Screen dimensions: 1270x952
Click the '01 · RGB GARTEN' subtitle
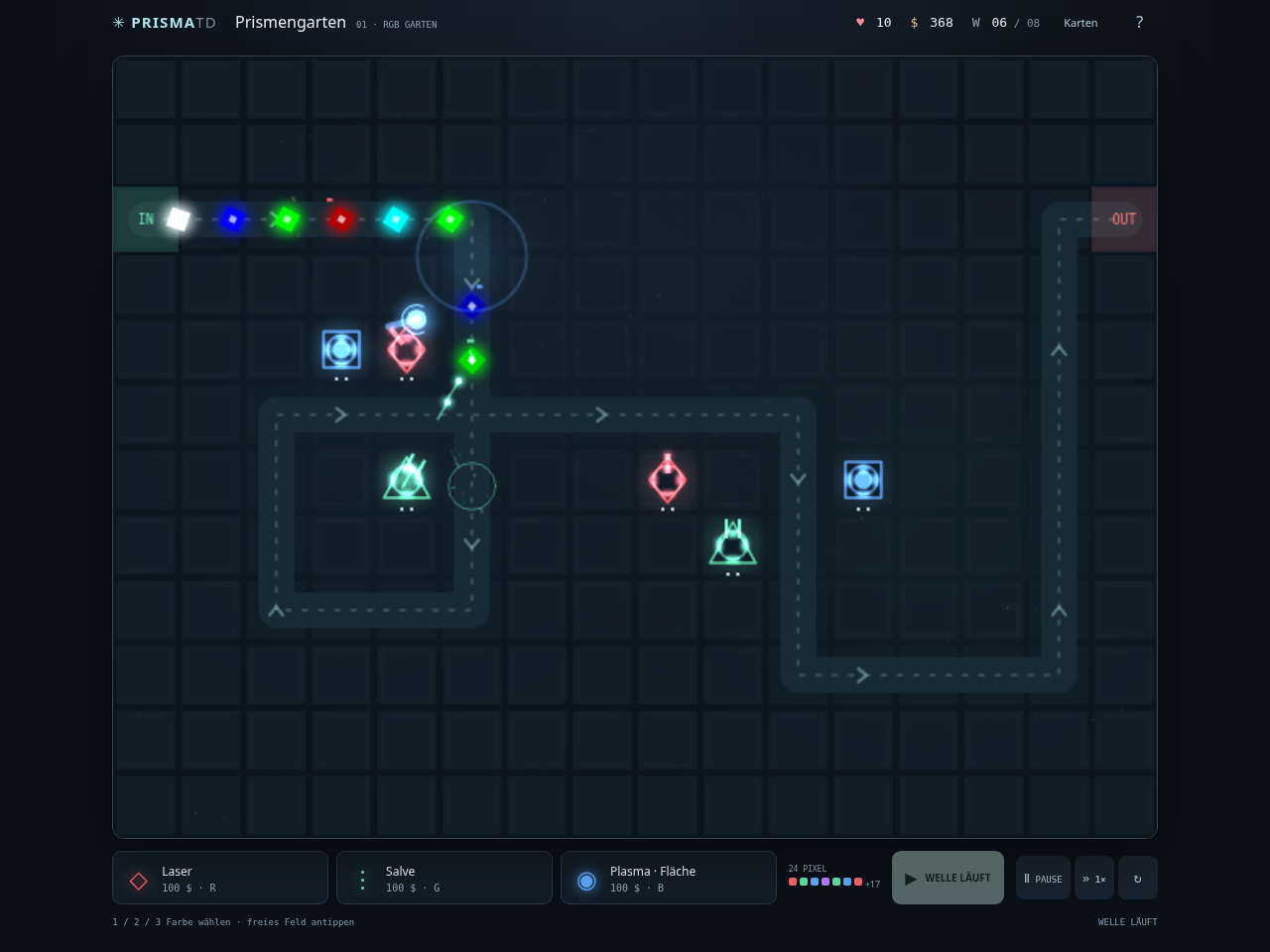click(x=397, y=25)
